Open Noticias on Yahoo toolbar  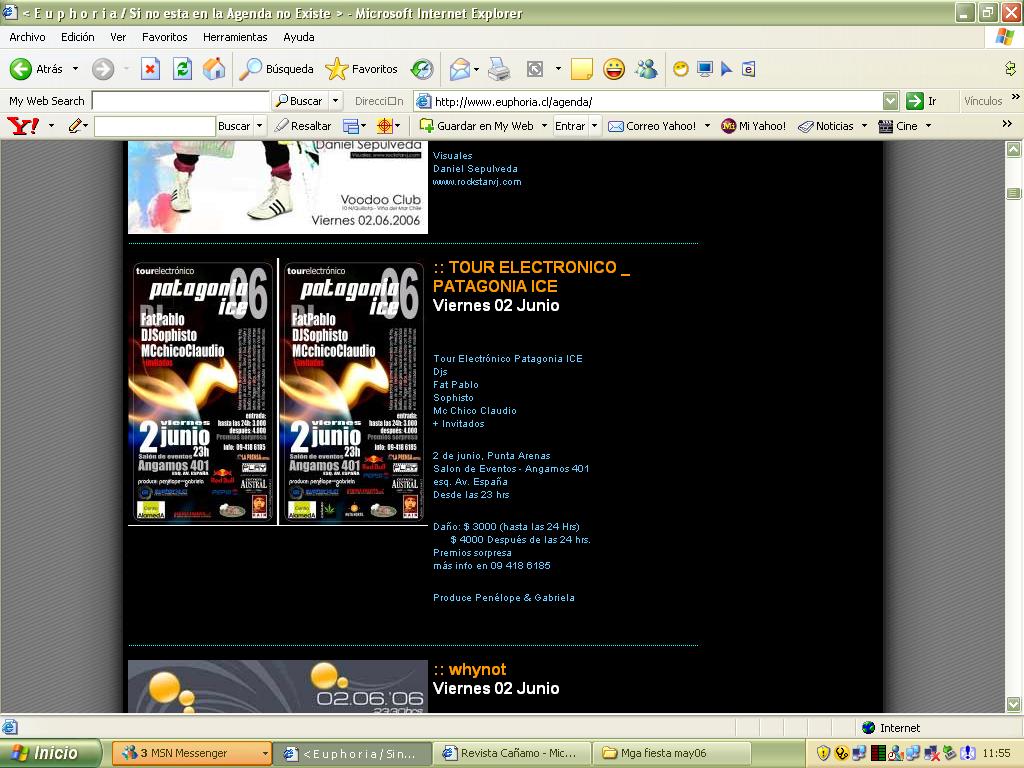tap(826, 126)
